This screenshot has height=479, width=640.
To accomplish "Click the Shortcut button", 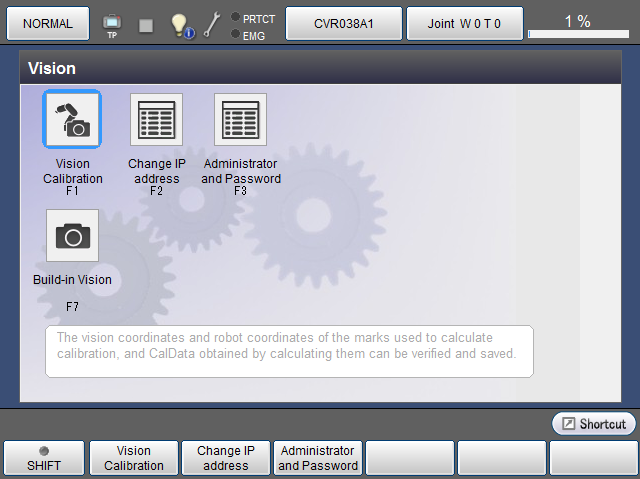I will click(x=594, y=424).
